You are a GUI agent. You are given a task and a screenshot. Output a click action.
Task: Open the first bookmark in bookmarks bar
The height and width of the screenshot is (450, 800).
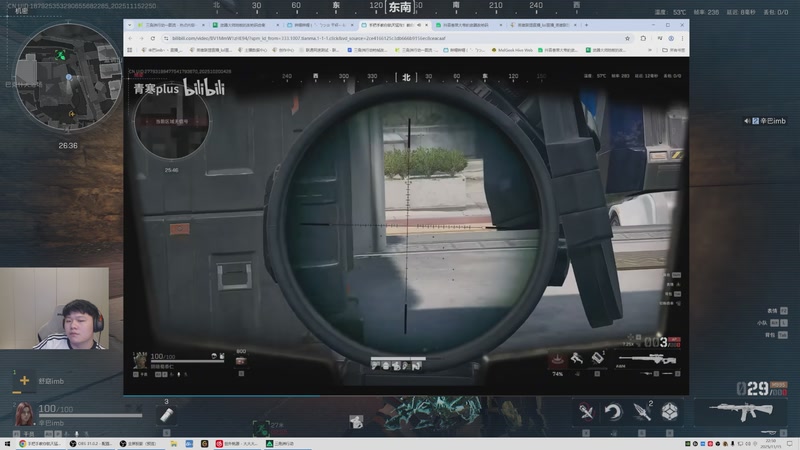(162, 50)
